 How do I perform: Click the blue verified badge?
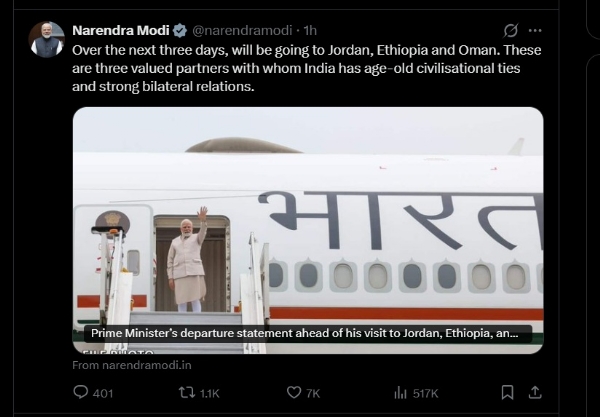point(180,30)
